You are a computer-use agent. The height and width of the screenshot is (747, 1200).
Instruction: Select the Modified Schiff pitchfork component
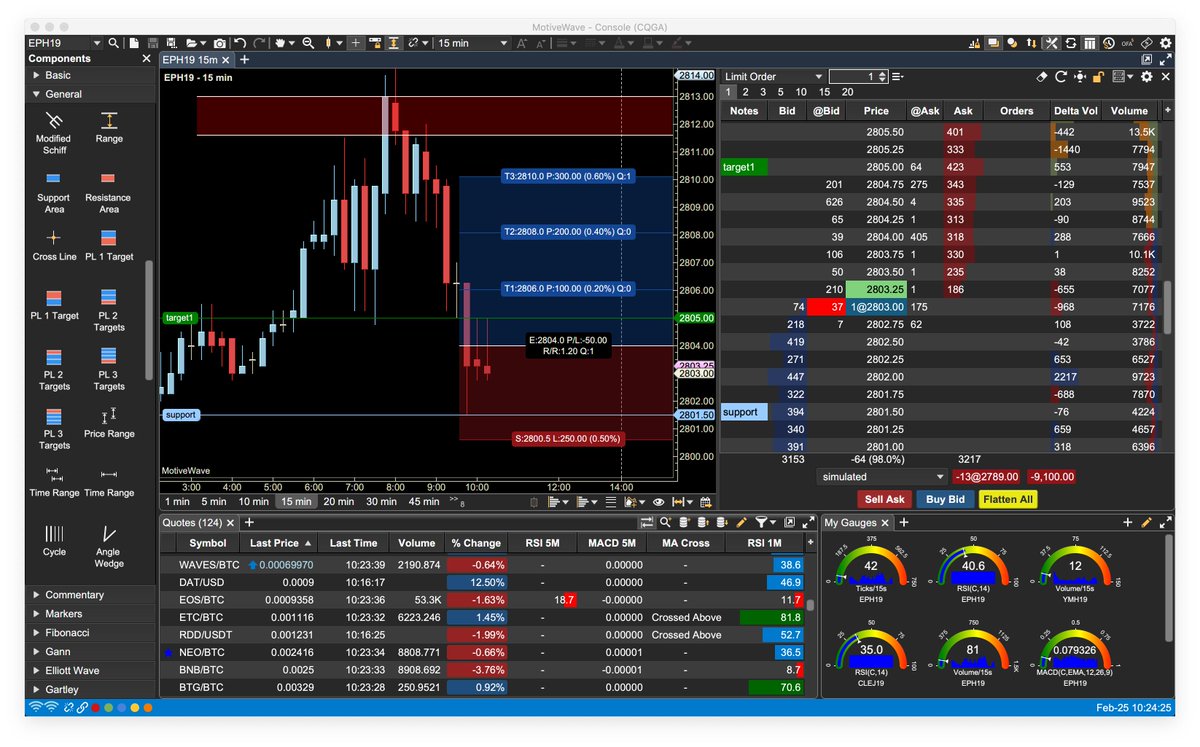(54, 133)
